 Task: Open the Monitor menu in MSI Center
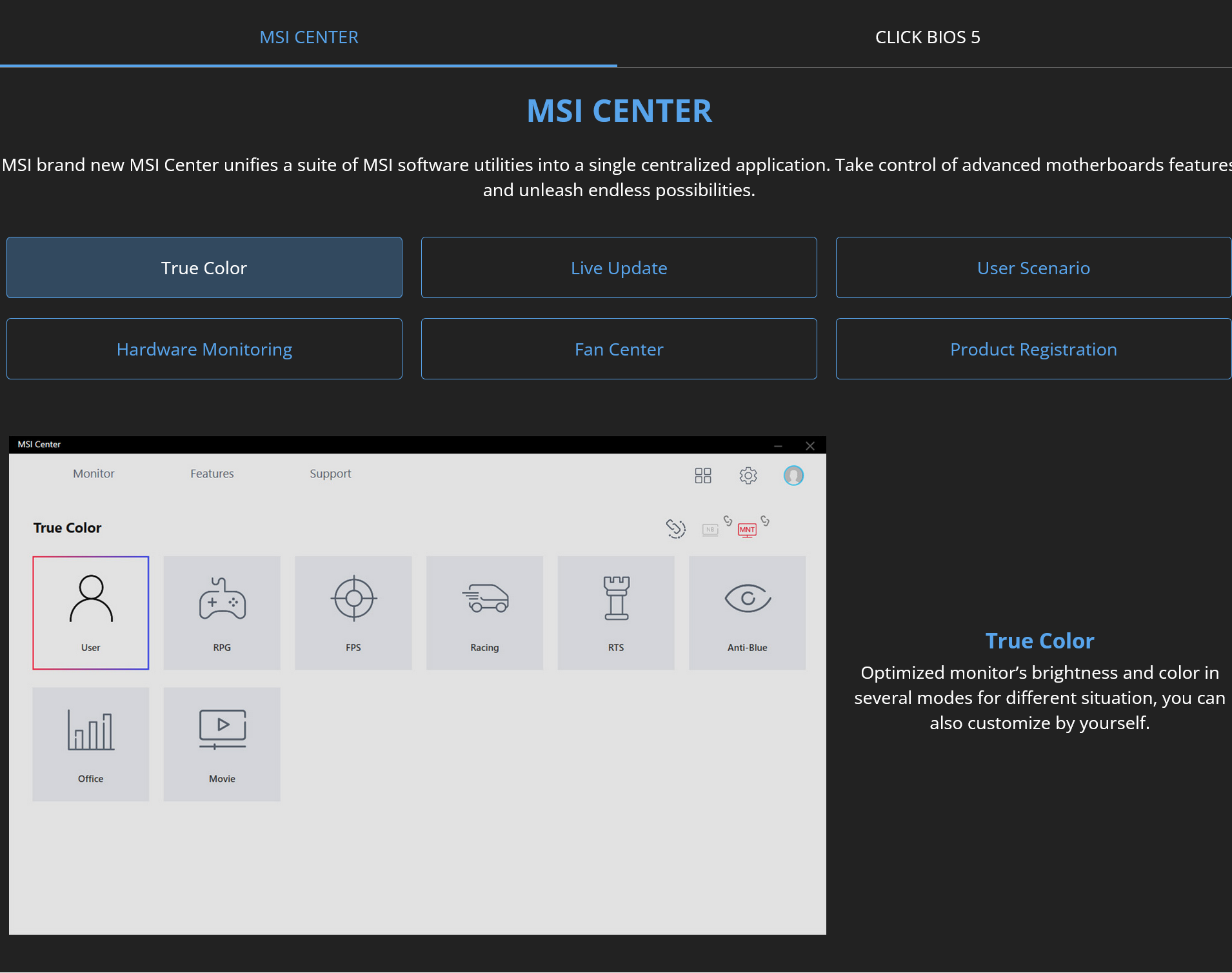[94, 474]
